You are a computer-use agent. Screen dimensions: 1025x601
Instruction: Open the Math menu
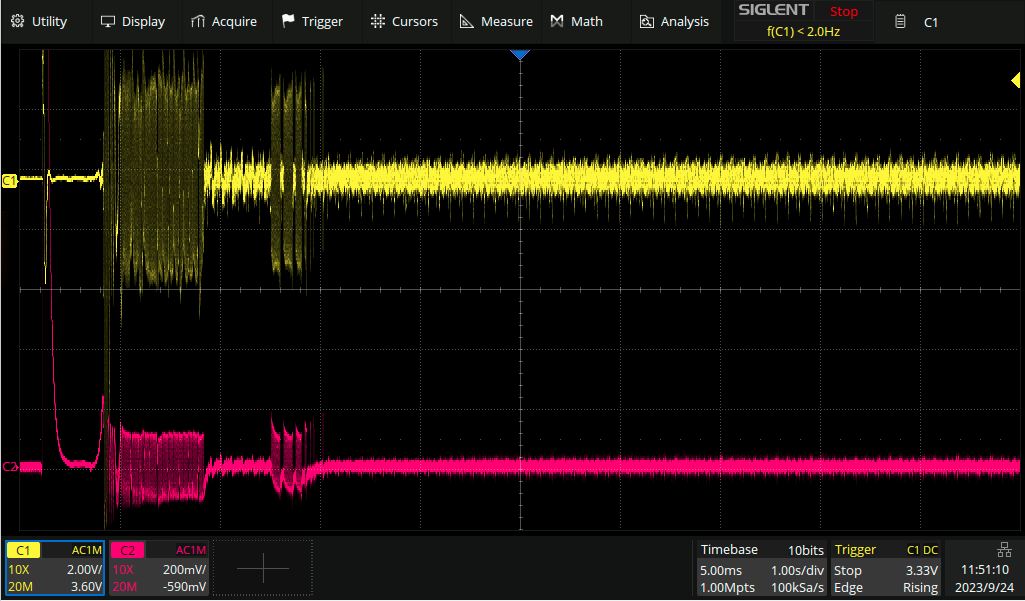[x=577, y=22]
